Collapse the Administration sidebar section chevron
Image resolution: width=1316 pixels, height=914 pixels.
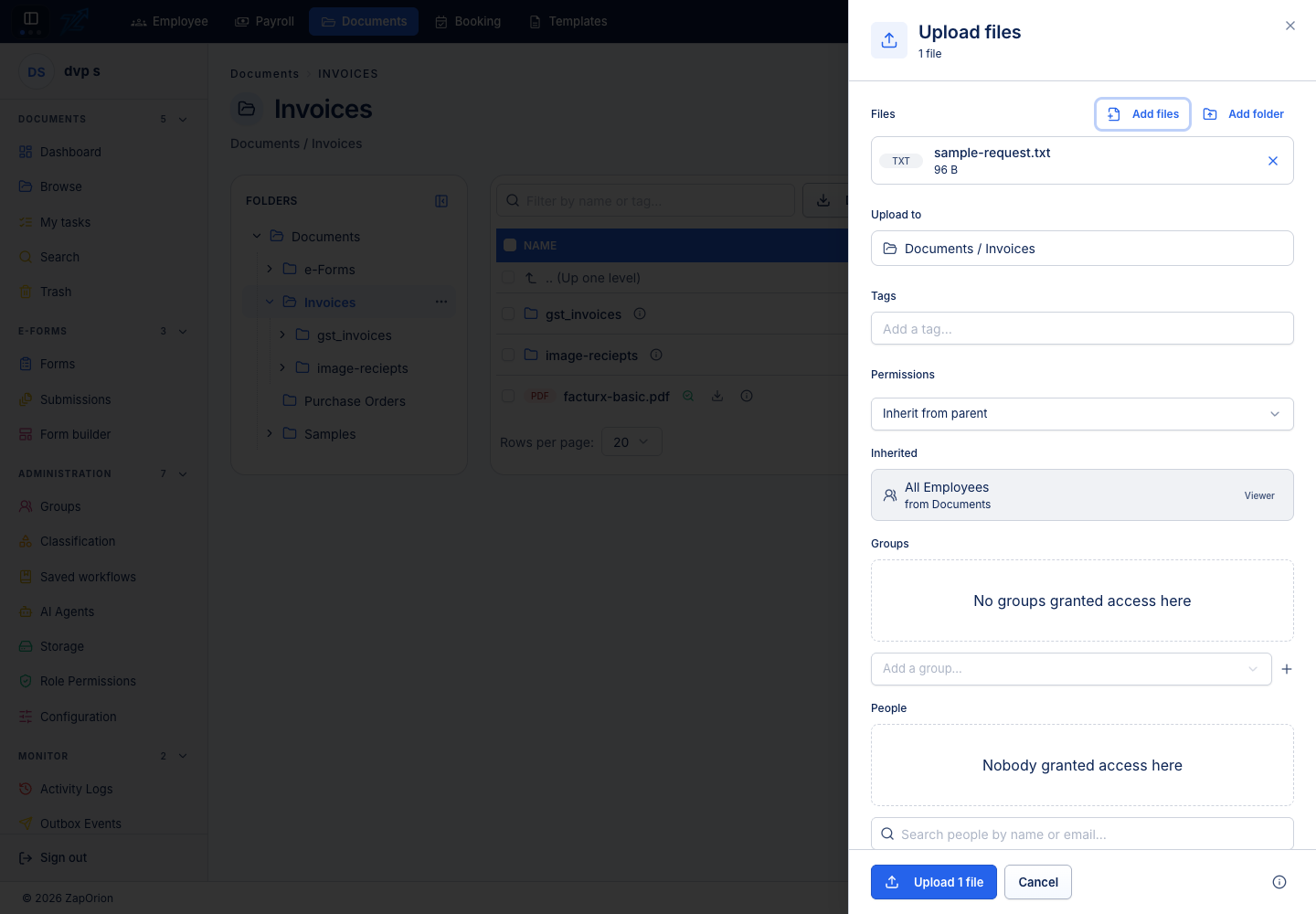(x=183, y=473)
